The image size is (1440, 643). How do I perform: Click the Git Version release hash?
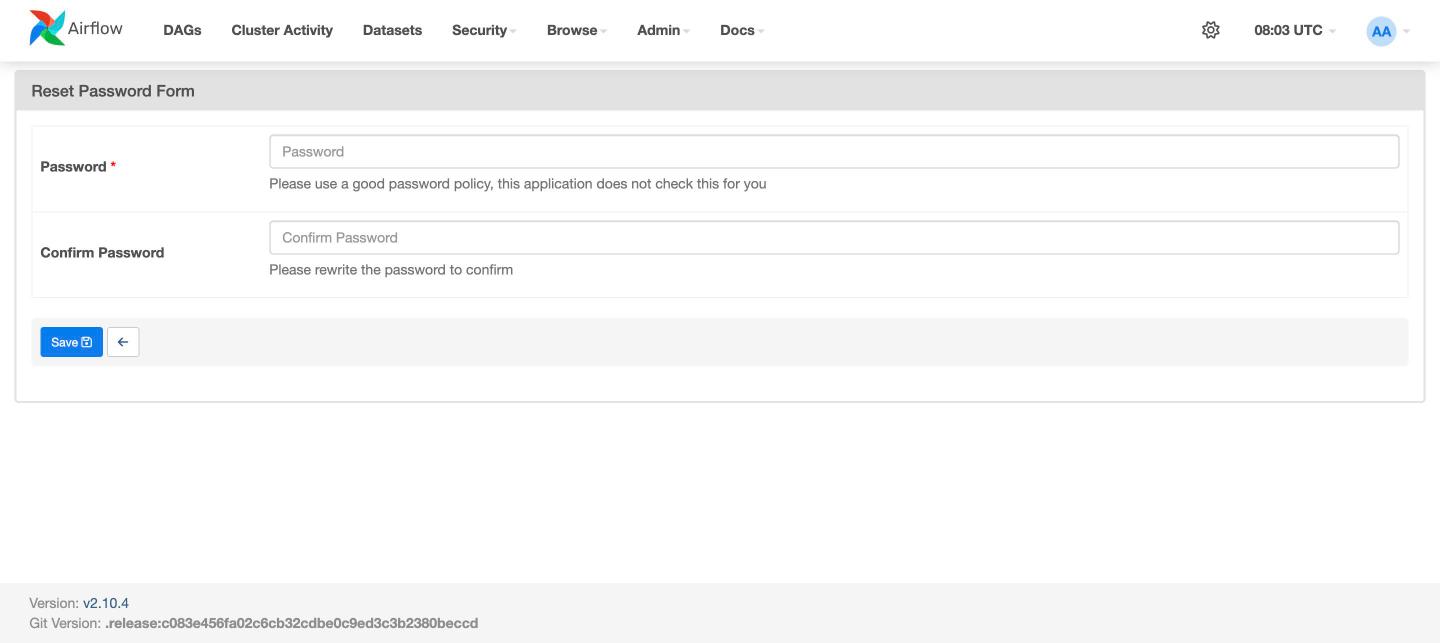pos(292,623)
